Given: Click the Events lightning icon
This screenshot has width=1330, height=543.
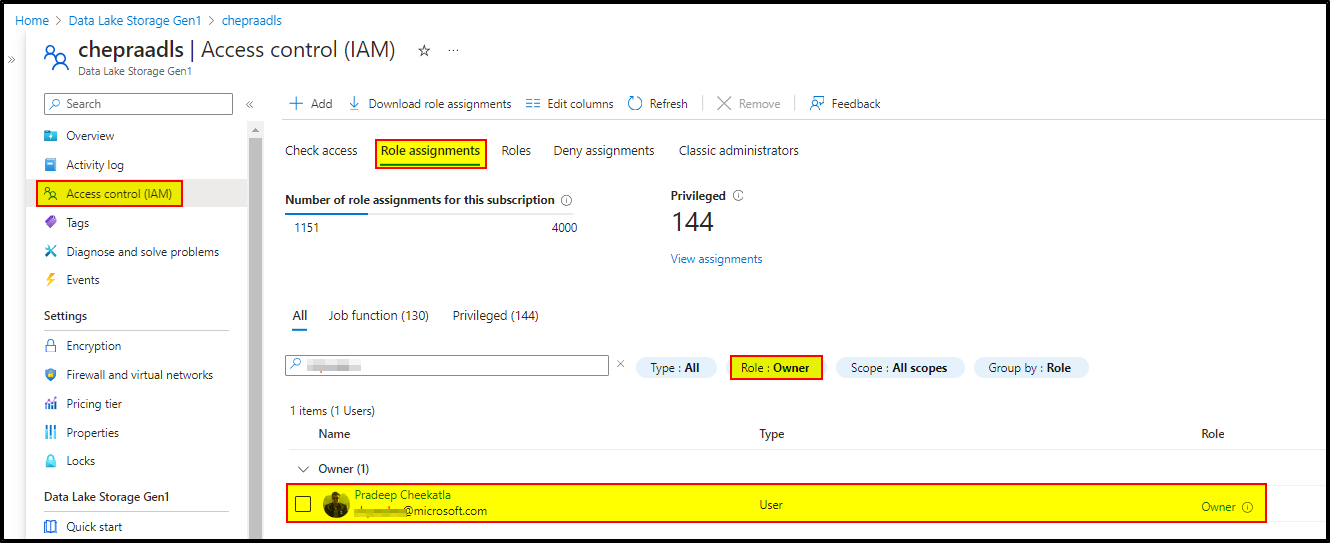Looking at the screenshot, I should [51, 280].
